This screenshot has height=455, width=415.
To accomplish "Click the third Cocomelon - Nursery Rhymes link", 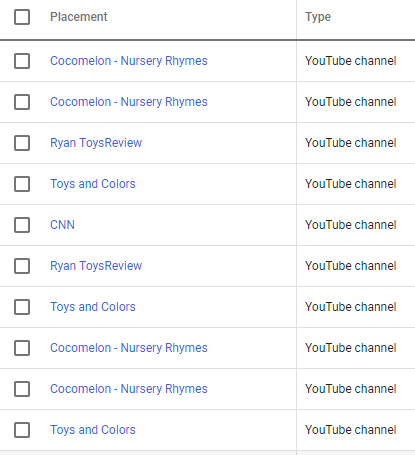I will 129,348.
